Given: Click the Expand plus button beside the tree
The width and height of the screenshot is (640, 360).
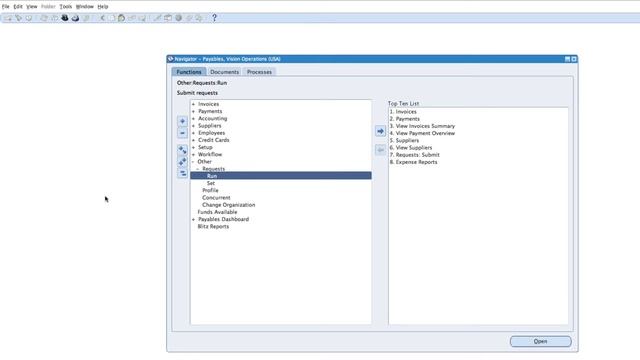Looking at the screenshot, I should point(182,121).
